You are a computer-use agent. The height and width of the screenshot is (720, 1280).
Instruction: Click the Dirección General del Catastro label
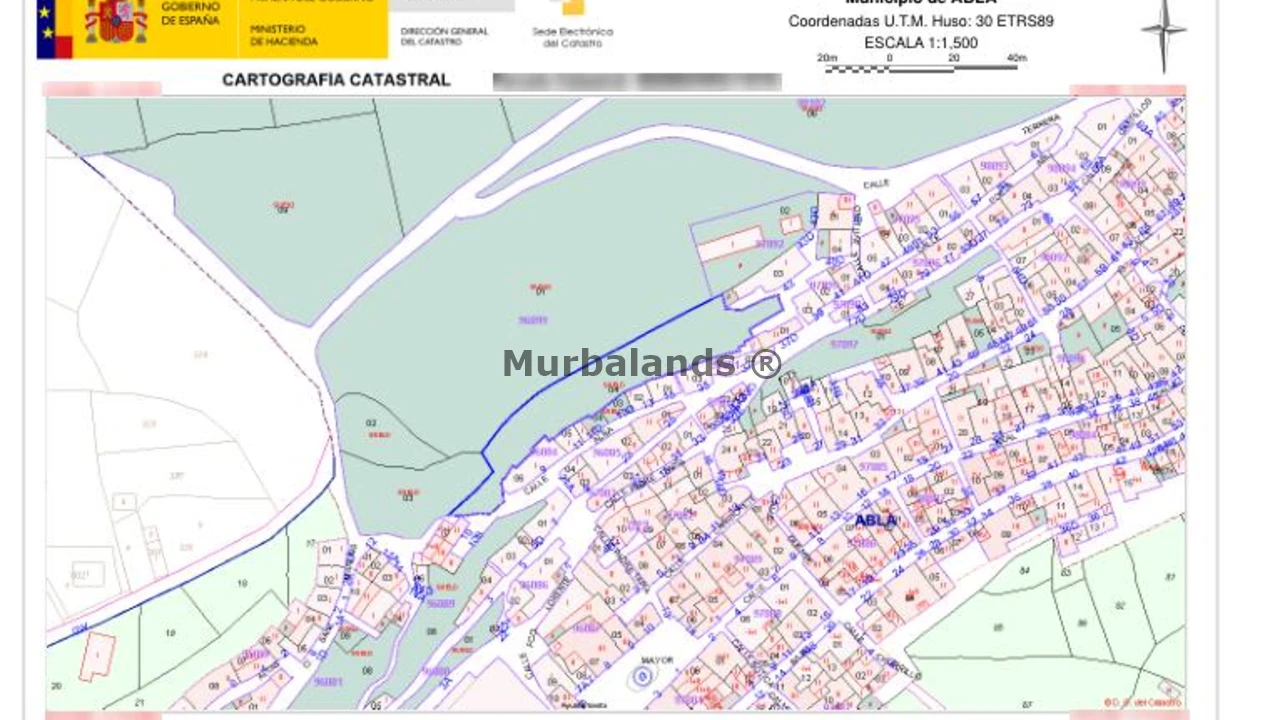click(x=444, y=36)
